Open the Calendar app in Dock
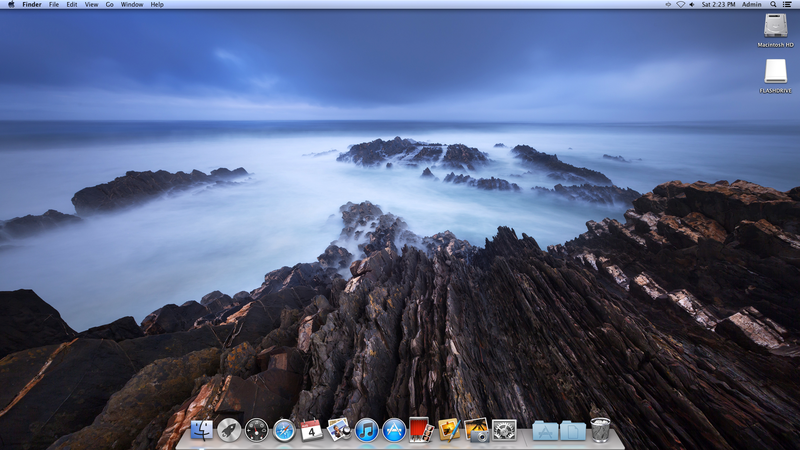This screenshot has height=450, width=800. tap(311, 430)
